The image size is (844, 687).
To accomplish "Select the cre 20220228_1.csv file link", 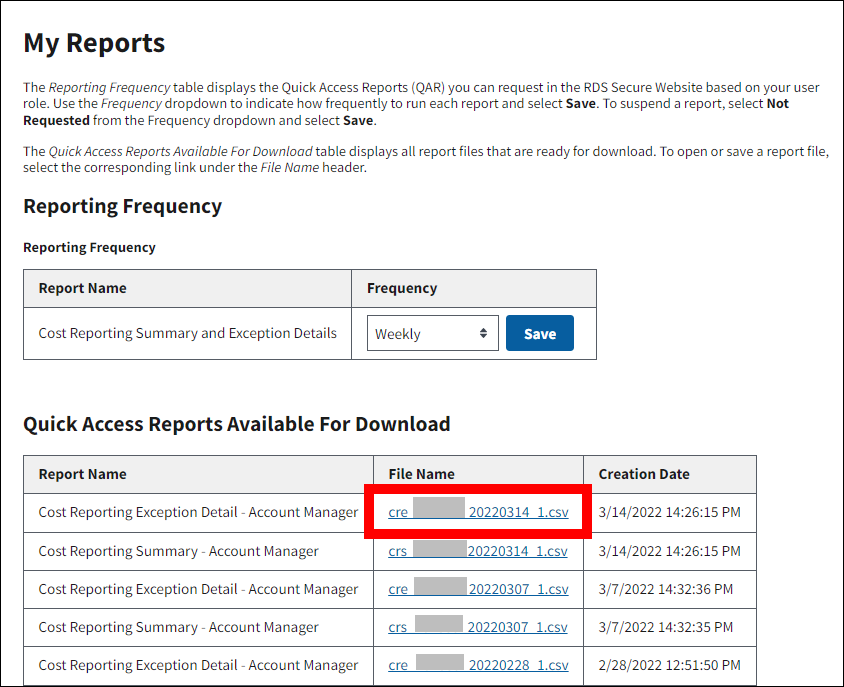I will pyautogui.click(x=478, y=665).
